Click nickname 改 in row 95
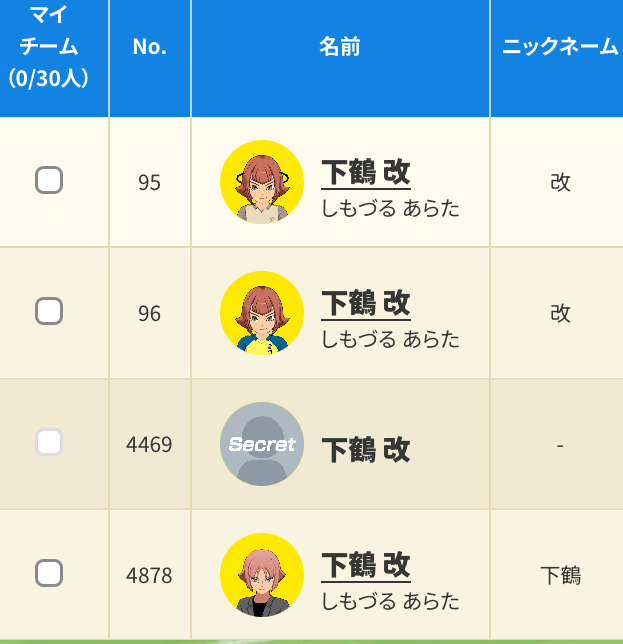 click(x=560, y=182)
